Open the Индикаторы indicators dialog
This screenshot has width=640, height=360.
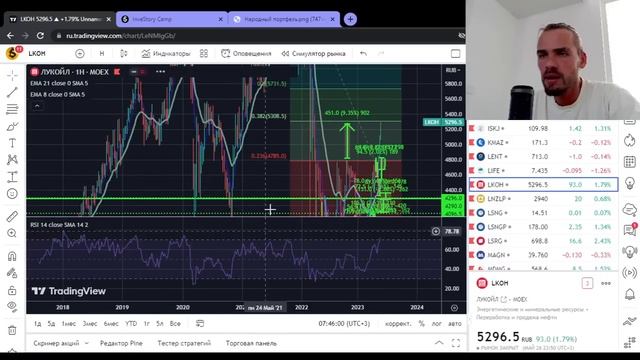tap(166, 53)
